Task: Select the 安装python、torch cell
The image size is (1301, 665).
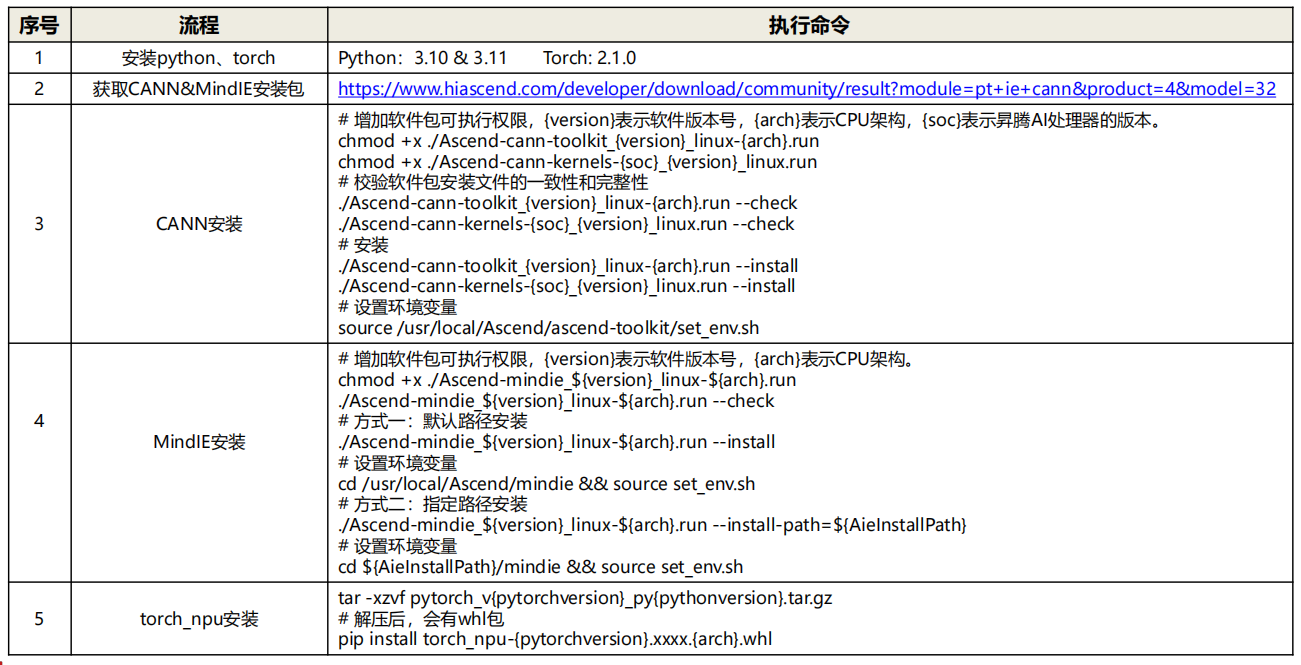Action: point(199,58)
